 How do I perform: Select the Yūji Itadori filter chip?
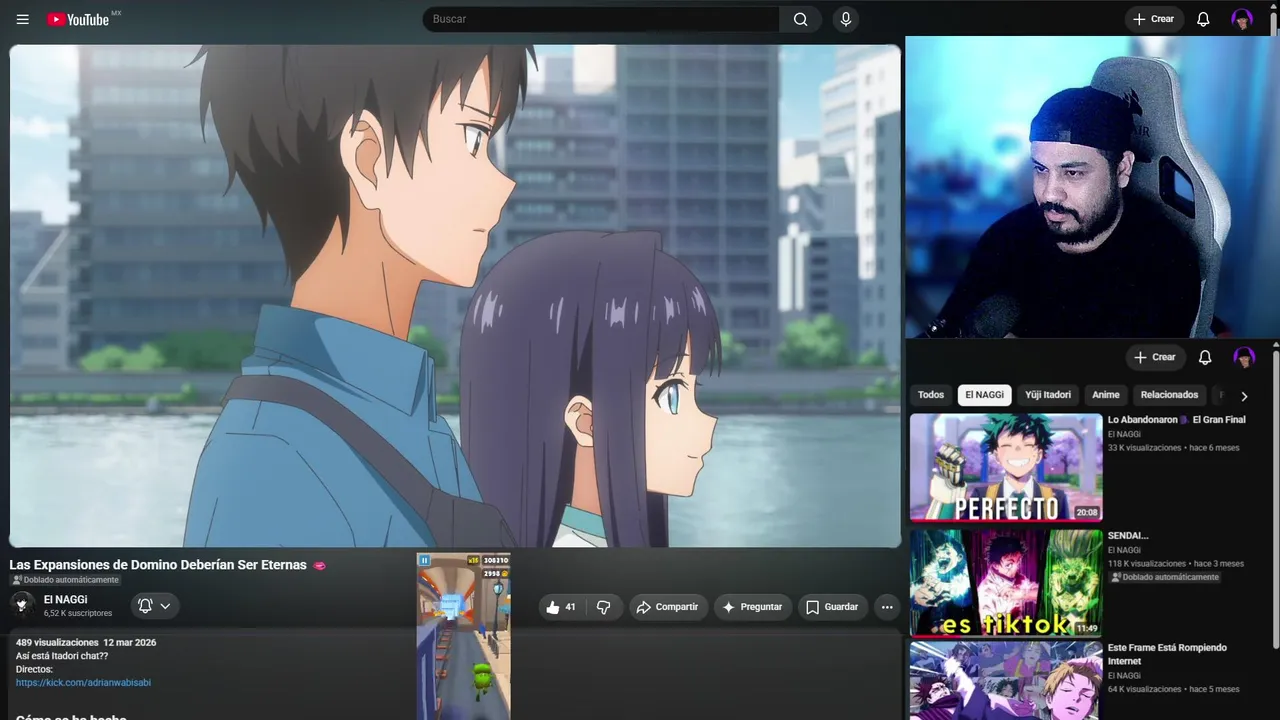coord(1048,395)
